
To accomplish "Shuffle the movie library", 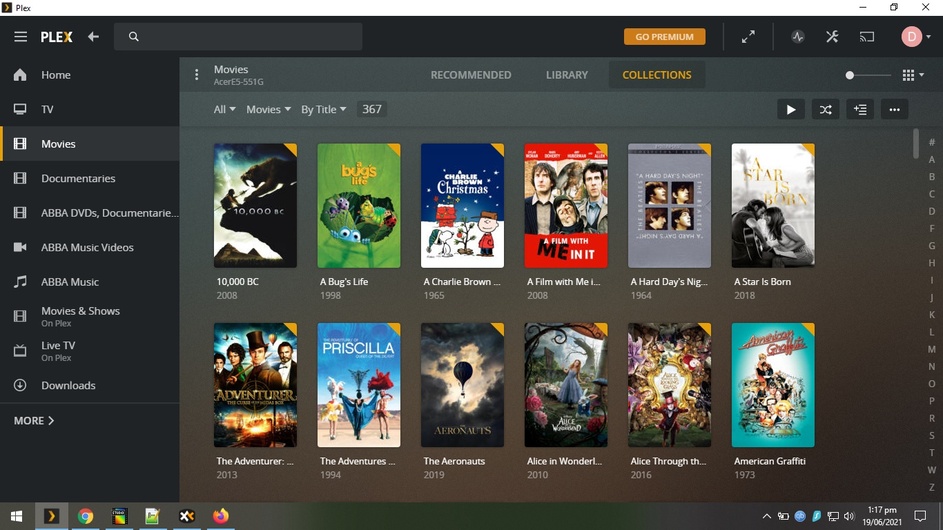I will click(825, 109).
